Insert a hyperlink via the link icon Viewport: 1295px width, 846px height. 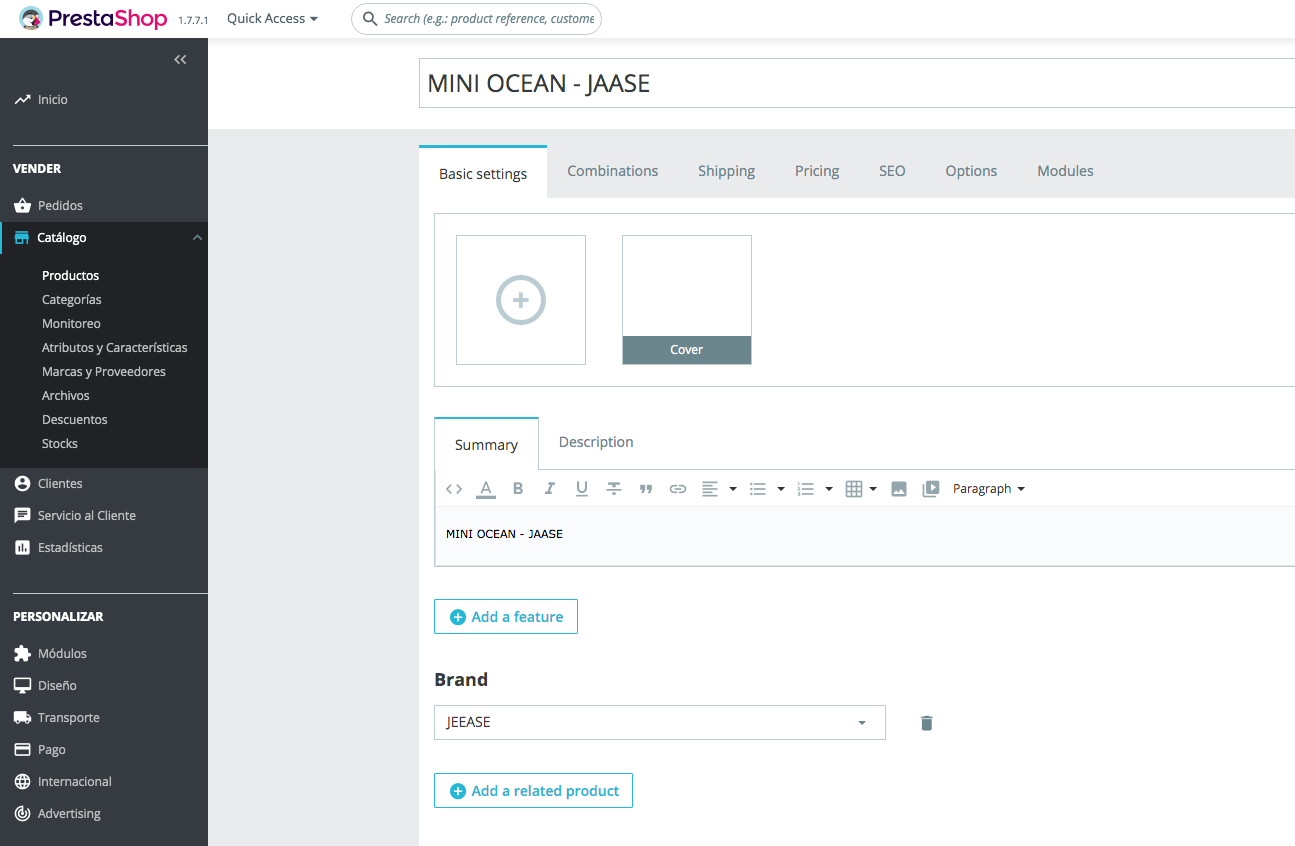point(678,489)
